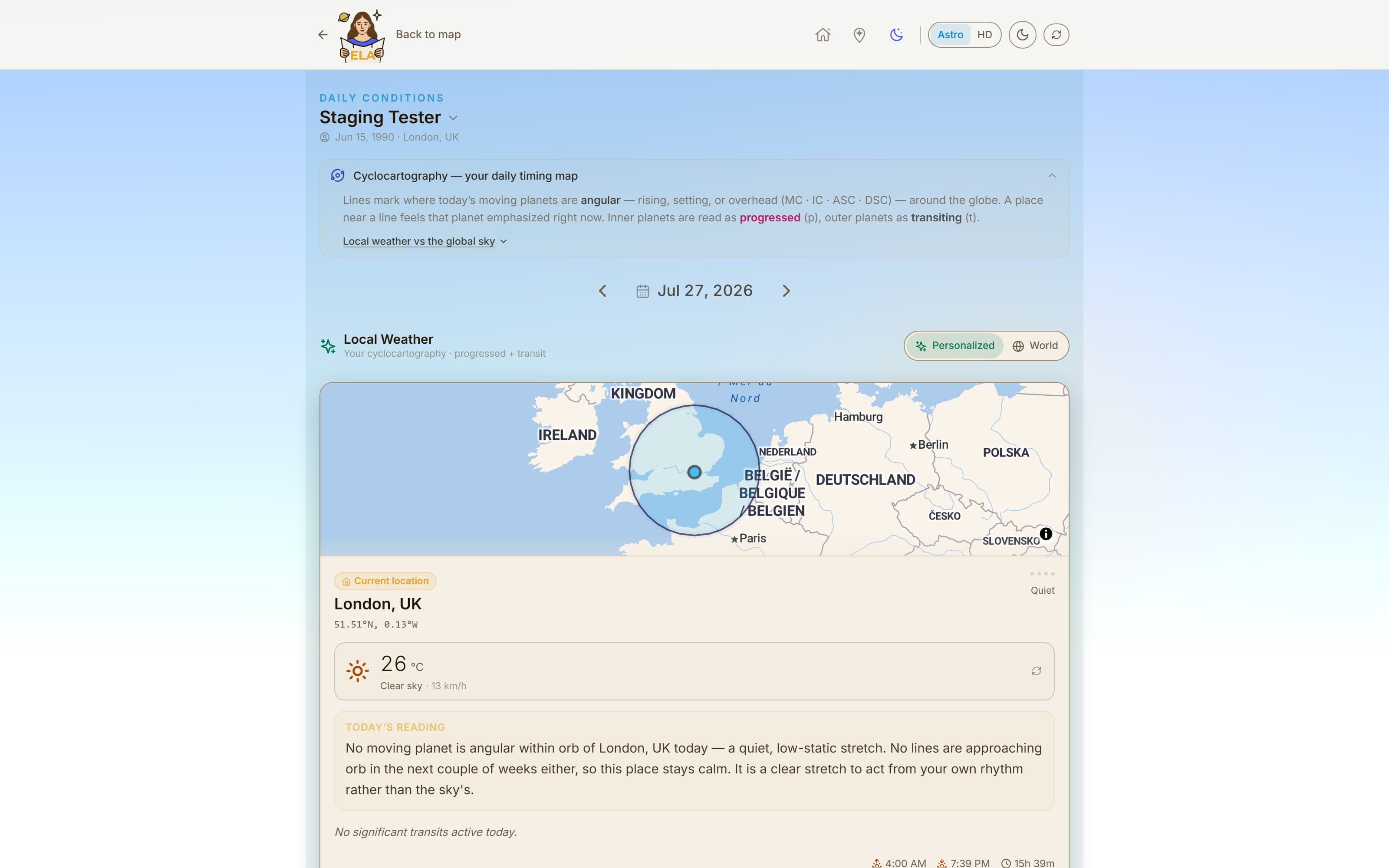Click the location pin header icon
Screen dimensions: 1389x868
[859, 35]
